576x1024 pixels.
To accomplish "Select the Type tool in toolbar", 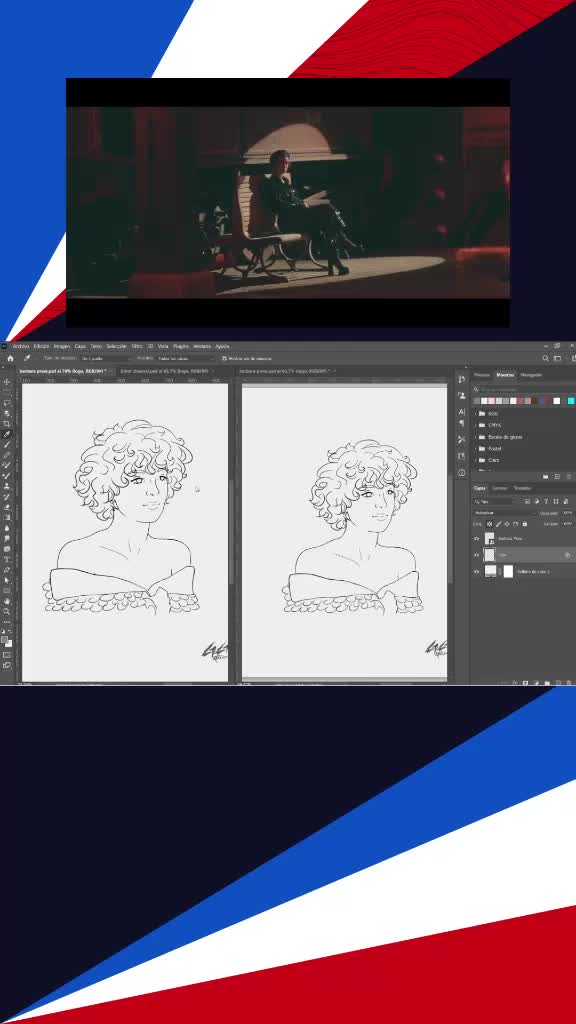I will tap(7, 560).
